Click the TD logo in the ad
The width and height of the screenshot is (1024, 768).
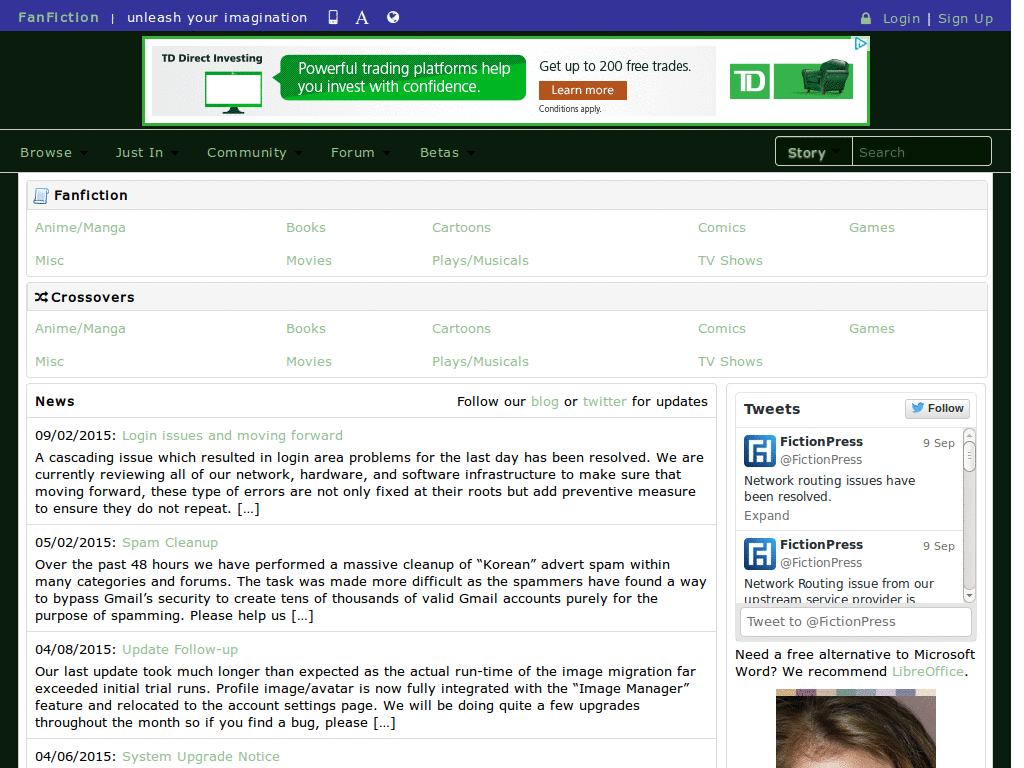point(750,82)
